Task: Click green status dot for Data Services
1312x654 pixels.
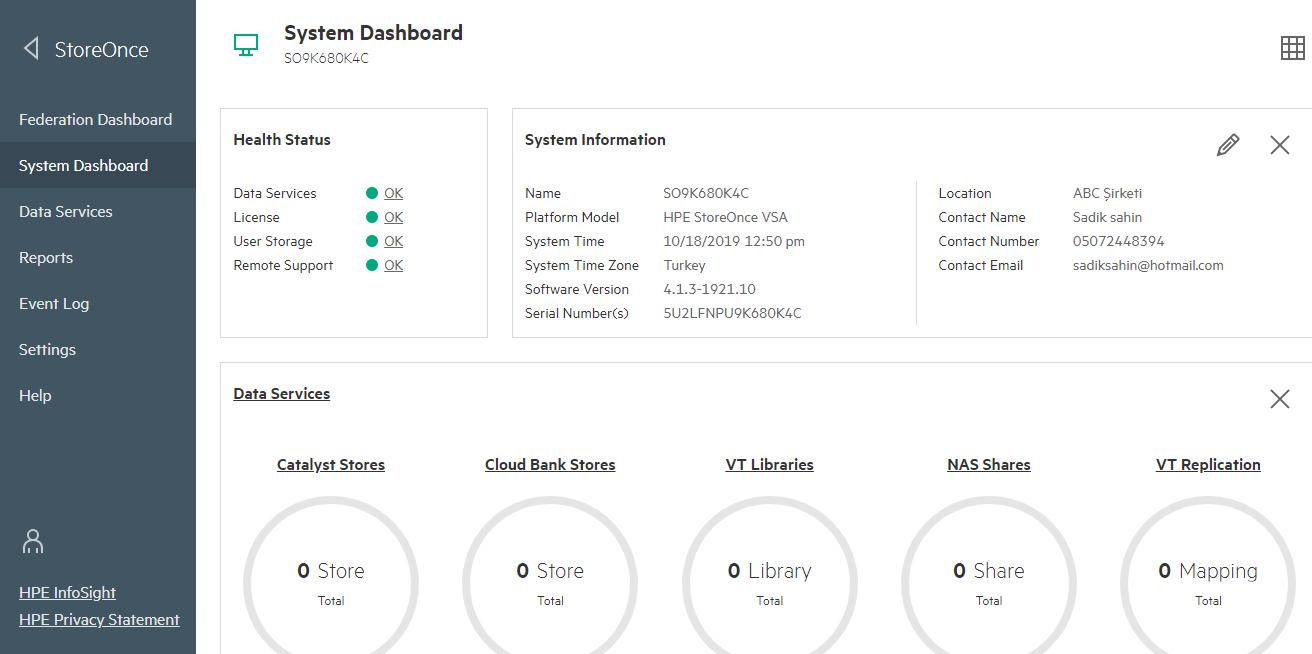Action: 372,193
